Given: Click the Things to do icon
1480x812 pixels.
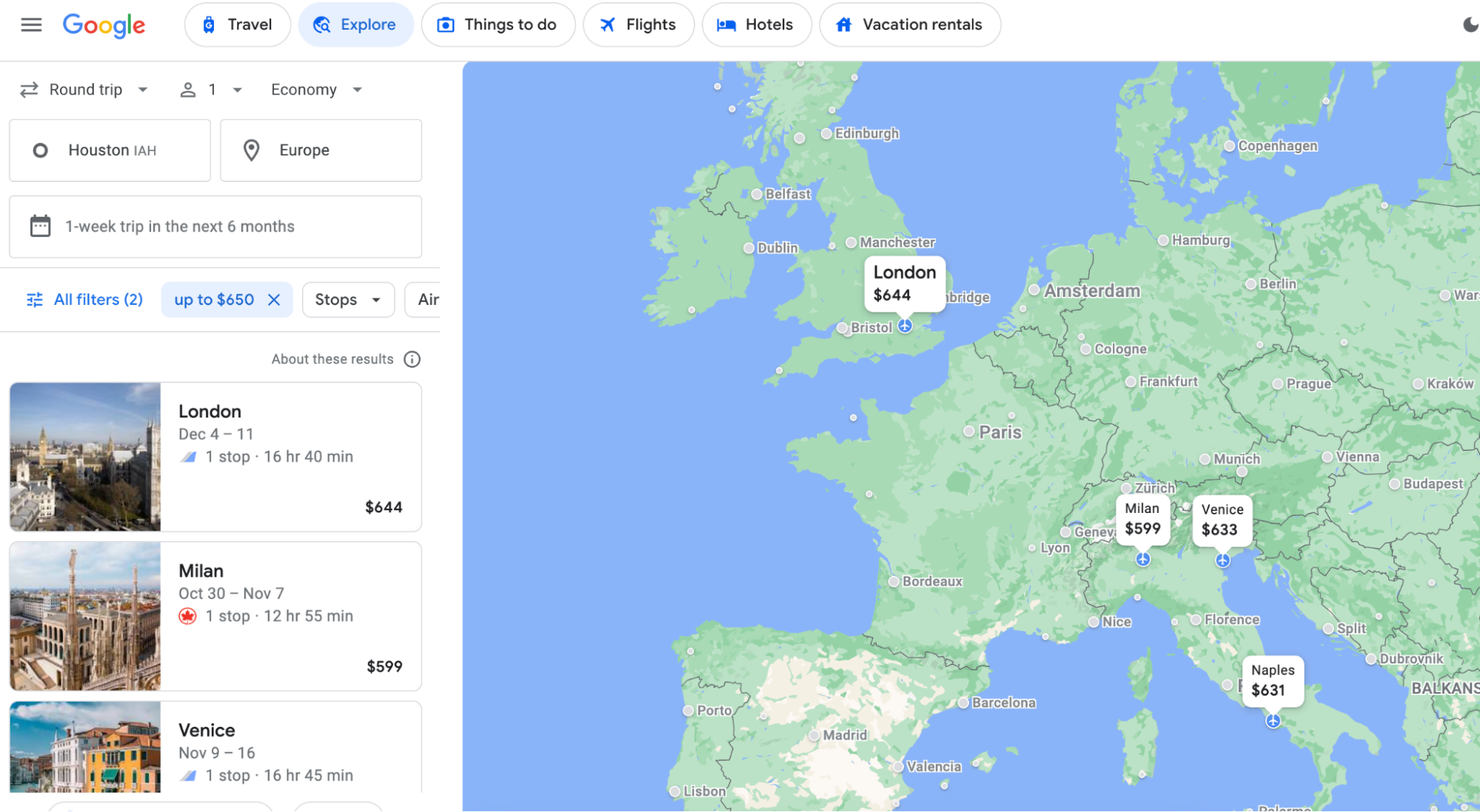Looking at the screenshot, I should tap(447, 24).
